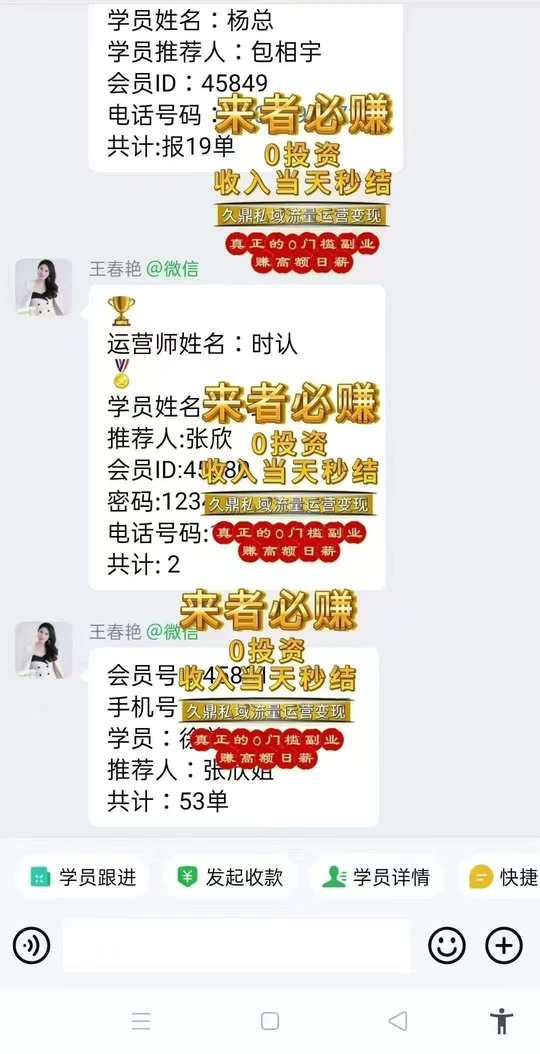
Task: Tap the 学员详情 person icon
Action: pos(334,877)
